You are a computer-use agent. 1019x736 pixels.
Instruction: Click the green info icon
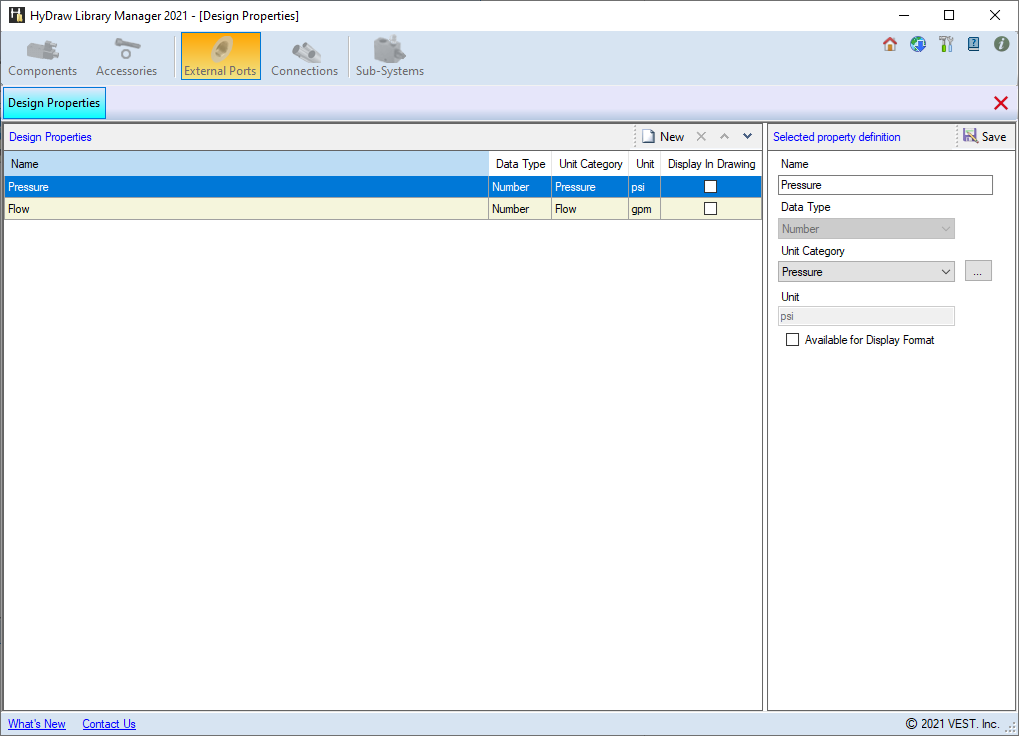pyautogui.click(x=1001, y=44)
